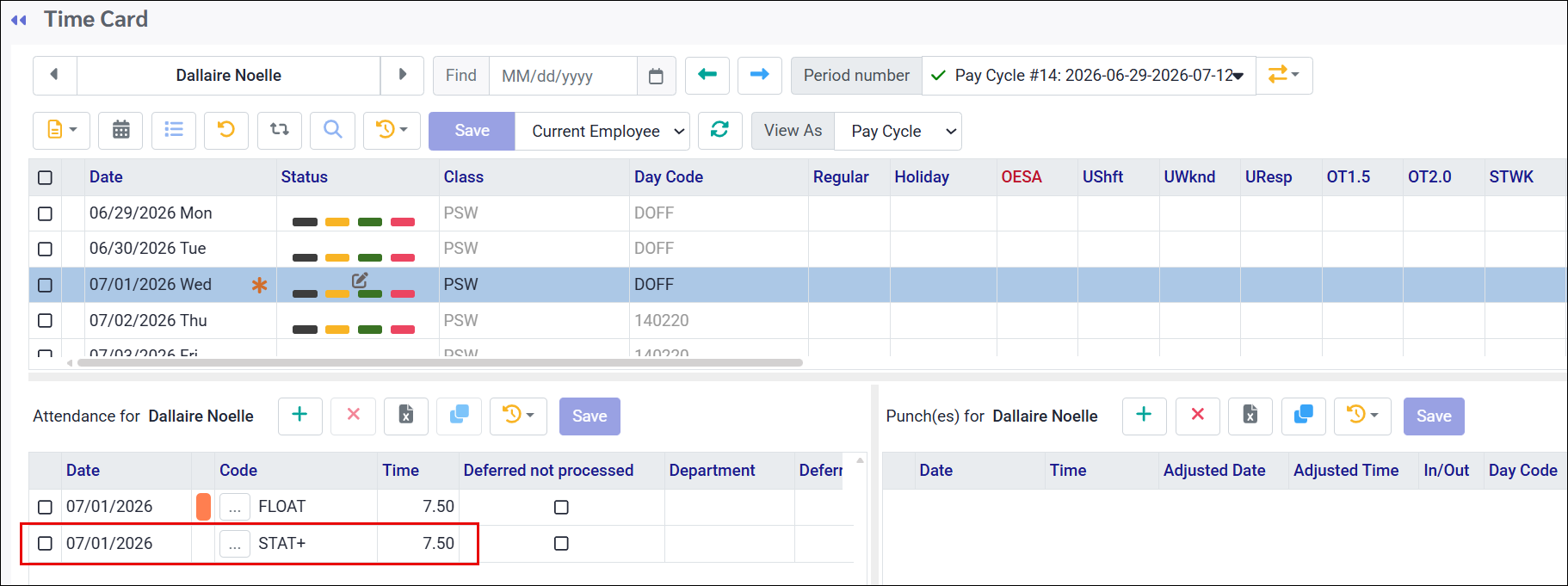Click the edit note icon on 07/01/2026 row

click(360, 280)
